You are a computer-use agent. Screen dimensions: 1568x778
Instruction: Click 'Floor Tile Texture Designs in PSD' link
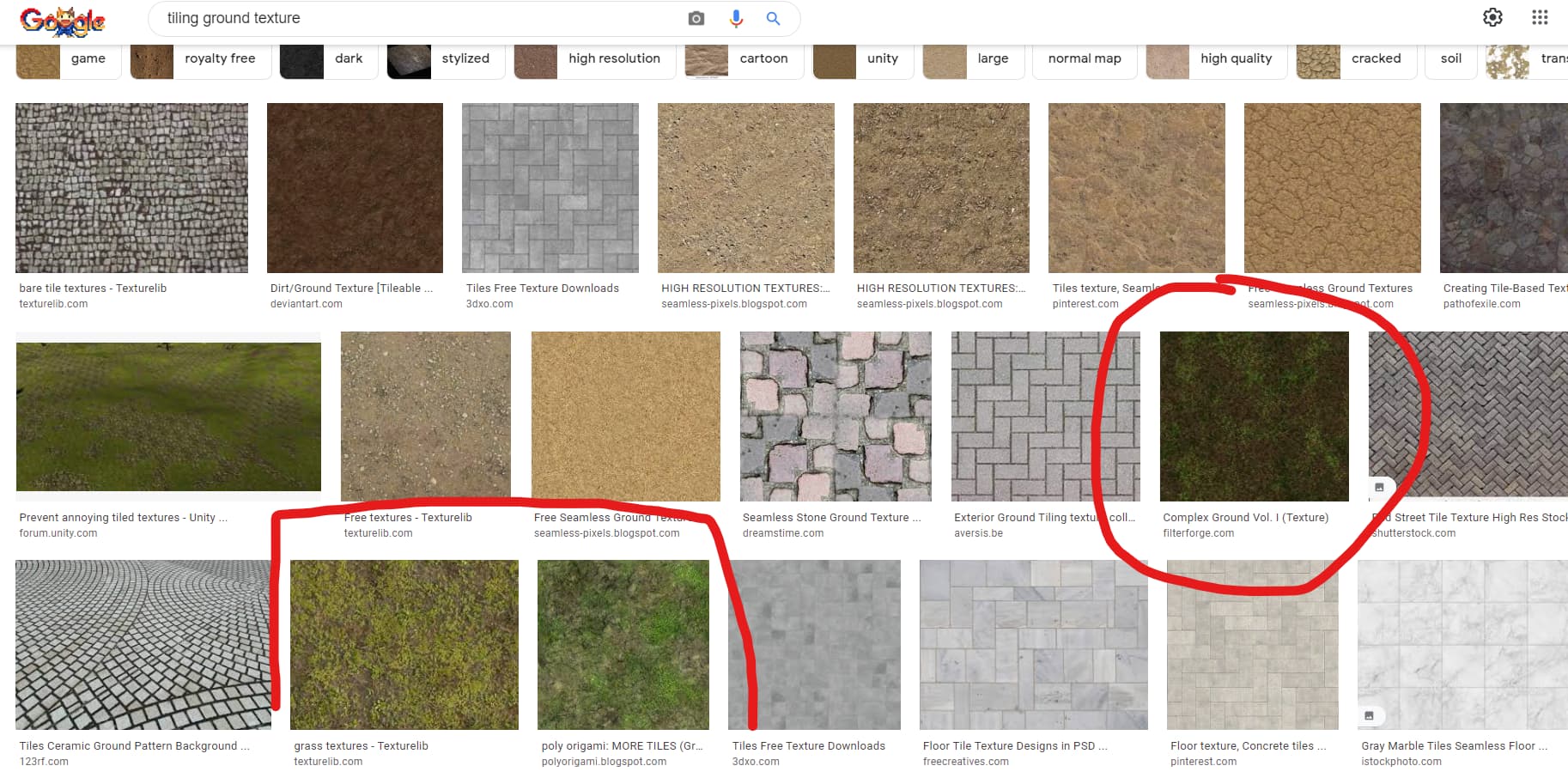(1015, 746)
